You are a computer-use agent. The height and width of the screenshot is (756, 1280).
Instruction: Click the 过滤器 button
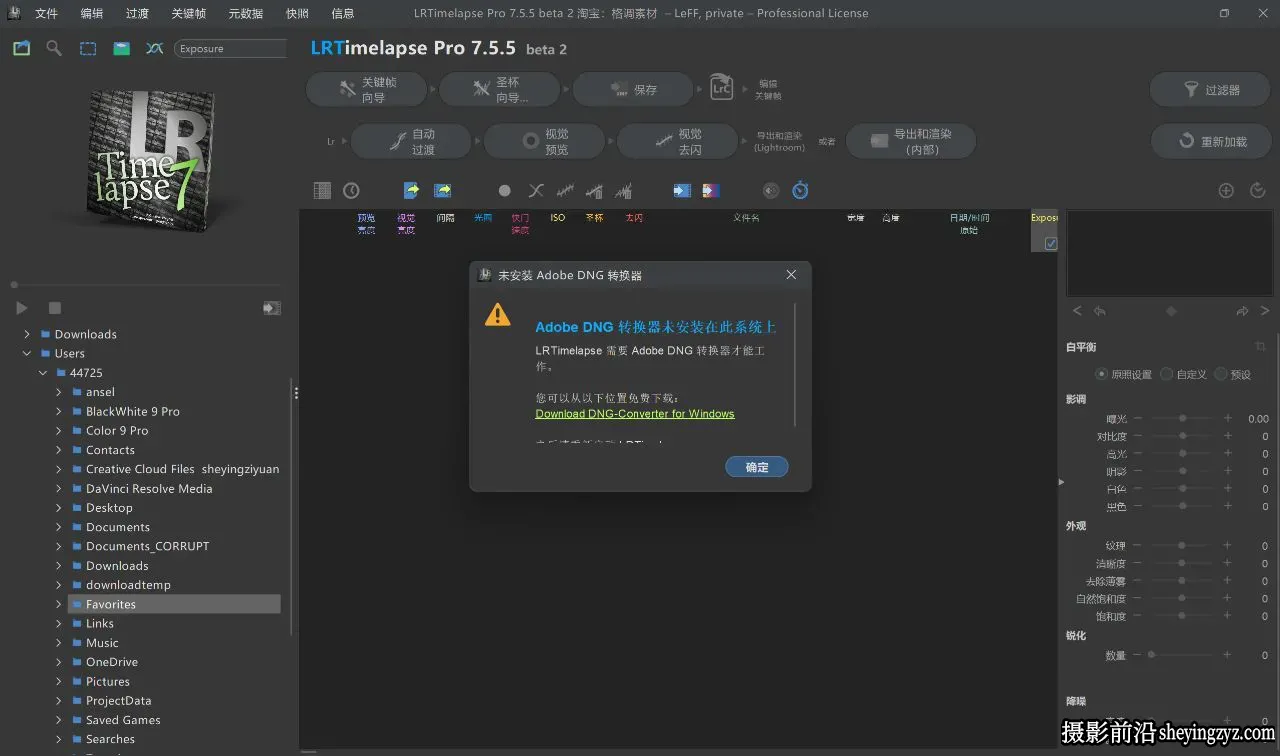click(1210, 90)
